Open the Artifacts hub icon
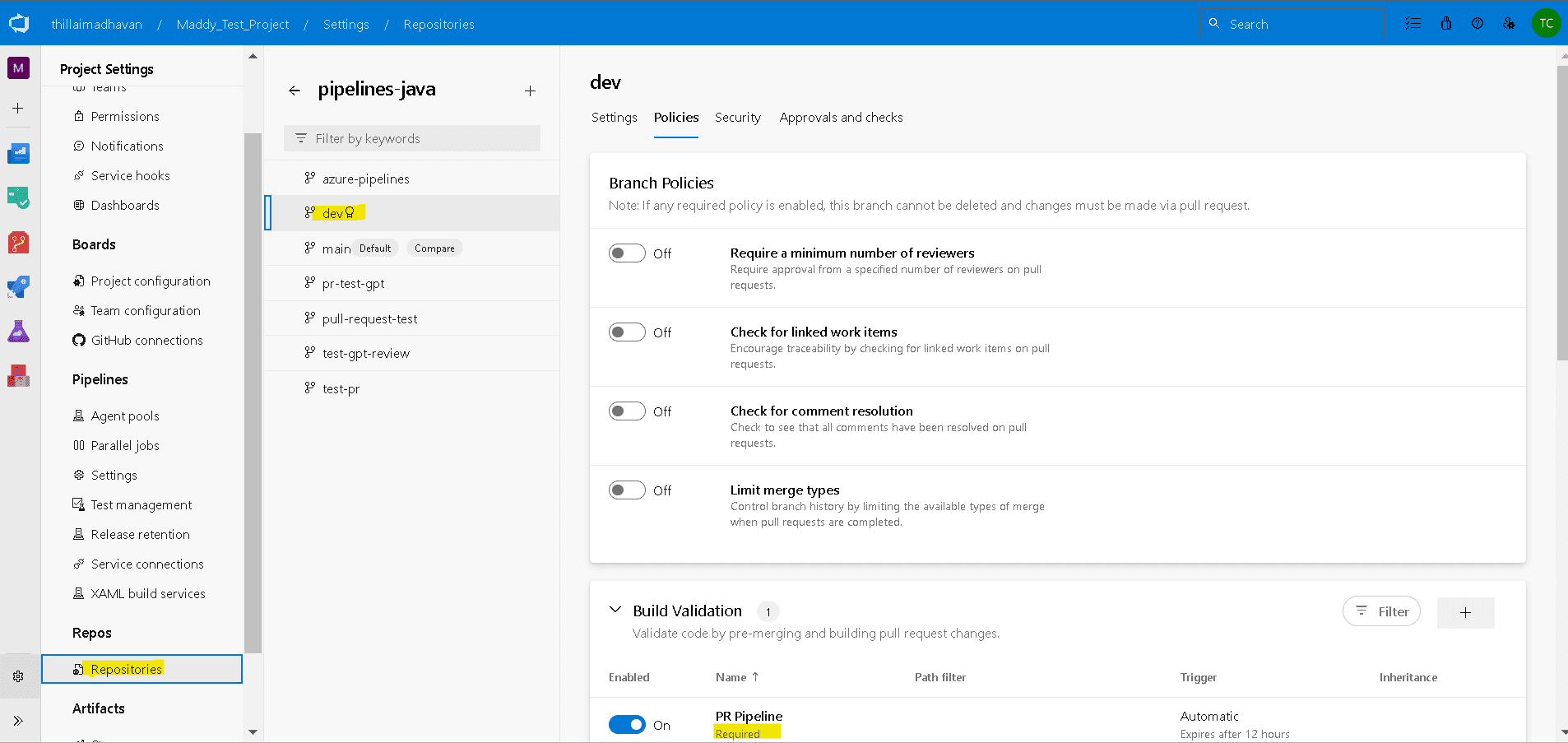Viewport: 1568px width, 743px height. 18,376
